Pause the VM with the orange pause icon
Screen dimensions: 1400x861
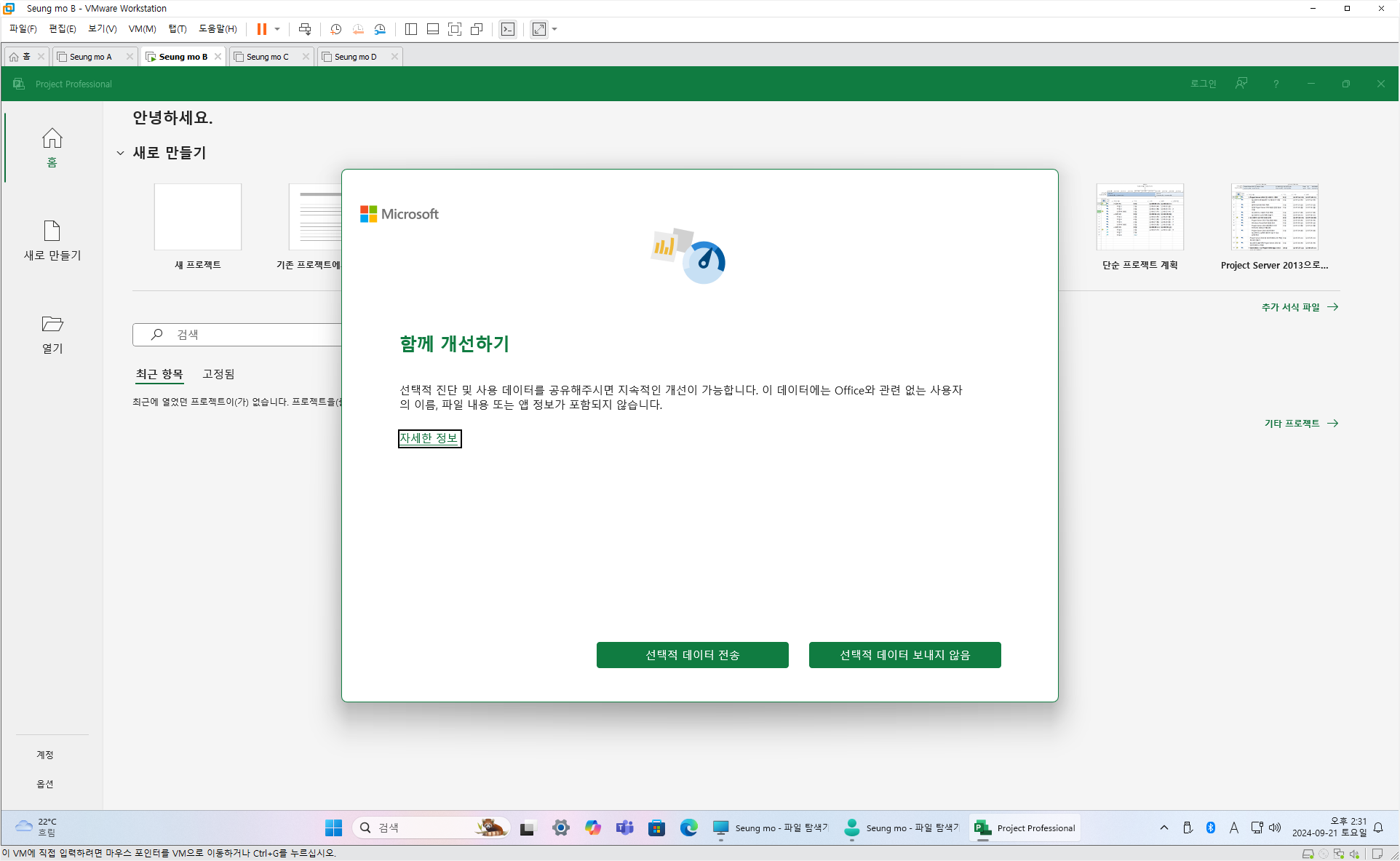point(261,29)
